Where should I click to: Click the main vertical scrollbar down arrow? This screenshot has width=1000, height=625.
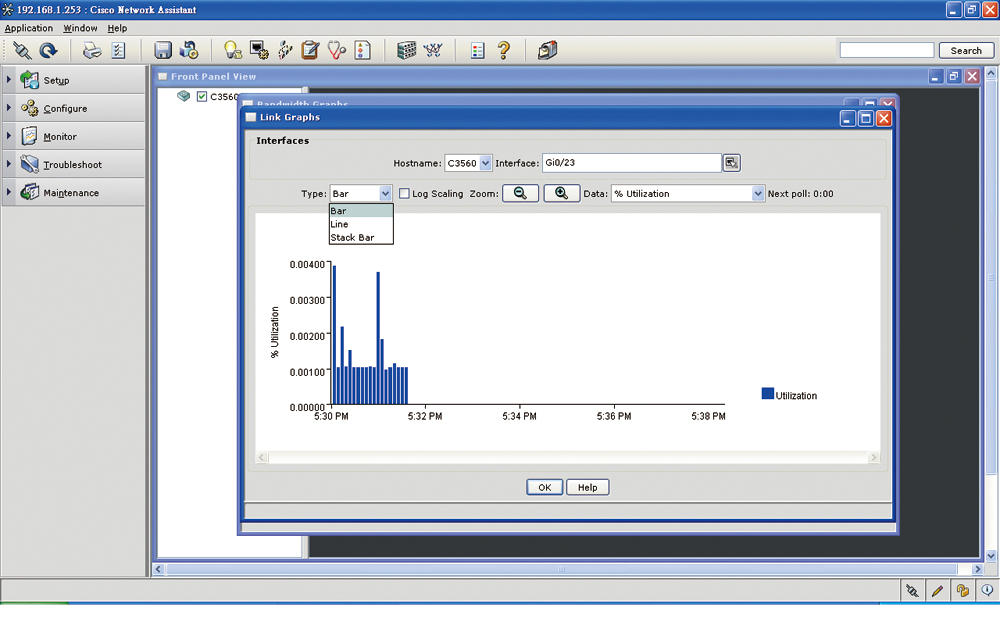tap(991, 555)
